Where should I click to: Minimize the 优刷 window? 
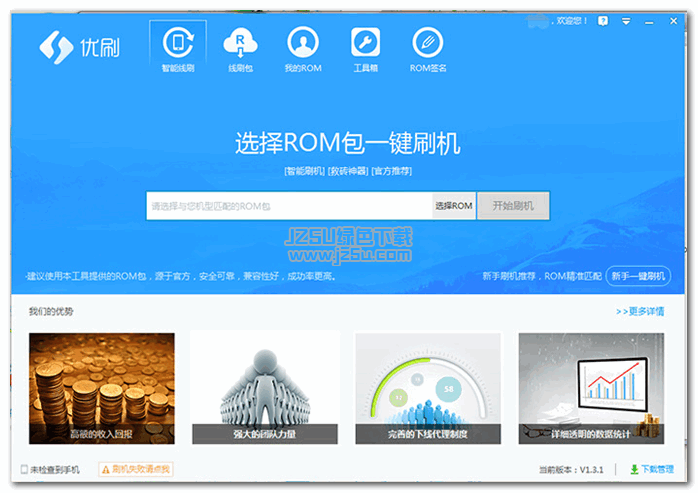[649, 21]
